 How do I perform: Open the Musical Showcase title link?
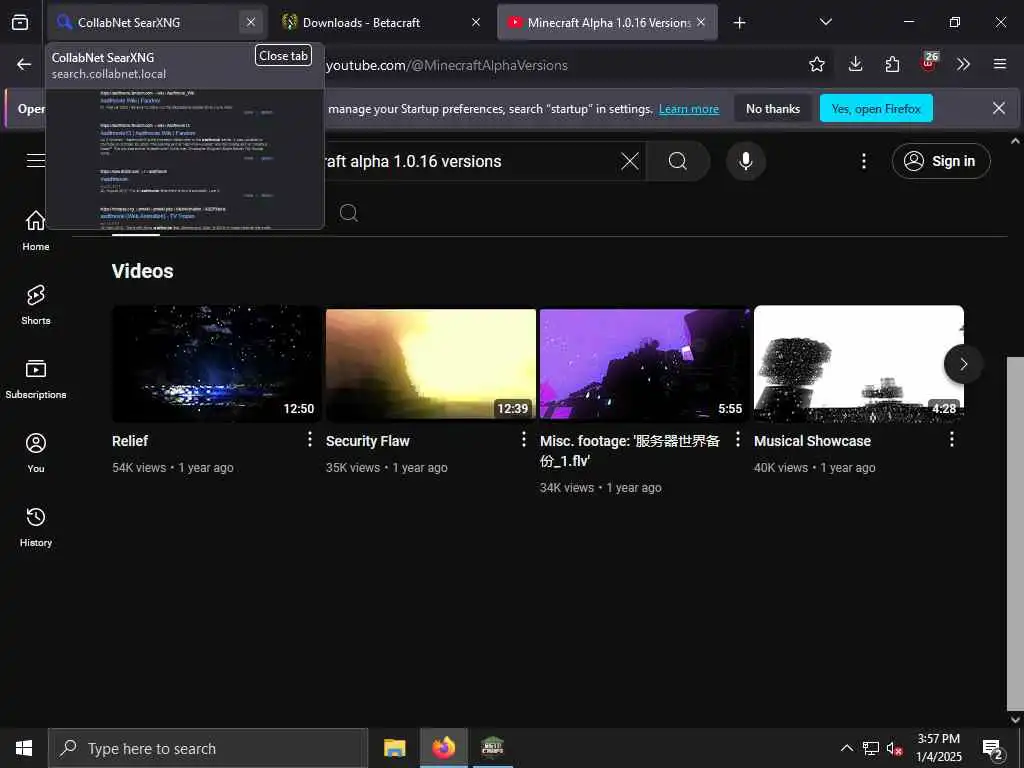[x=812, y=441]
